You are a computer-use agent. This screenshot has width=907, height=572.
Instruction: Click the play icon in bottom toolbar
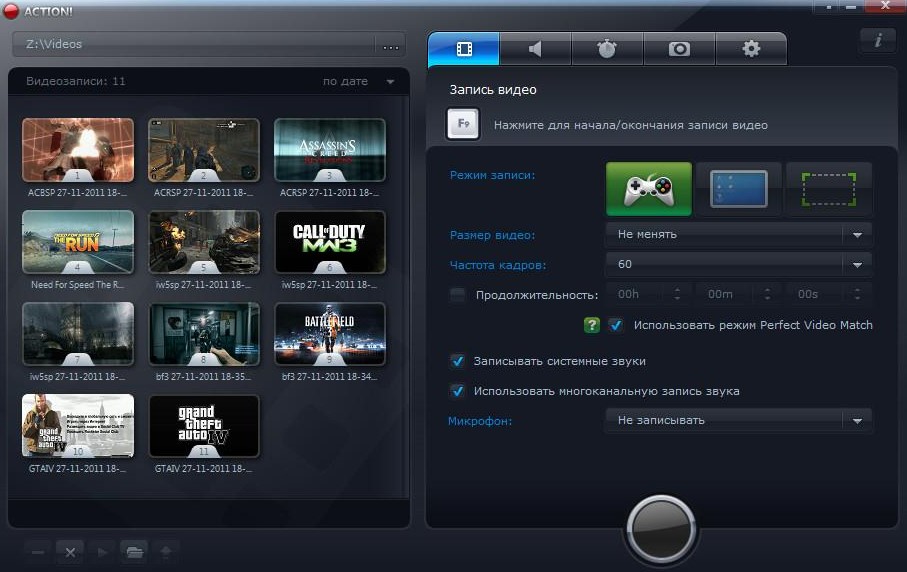coord(102,552)
